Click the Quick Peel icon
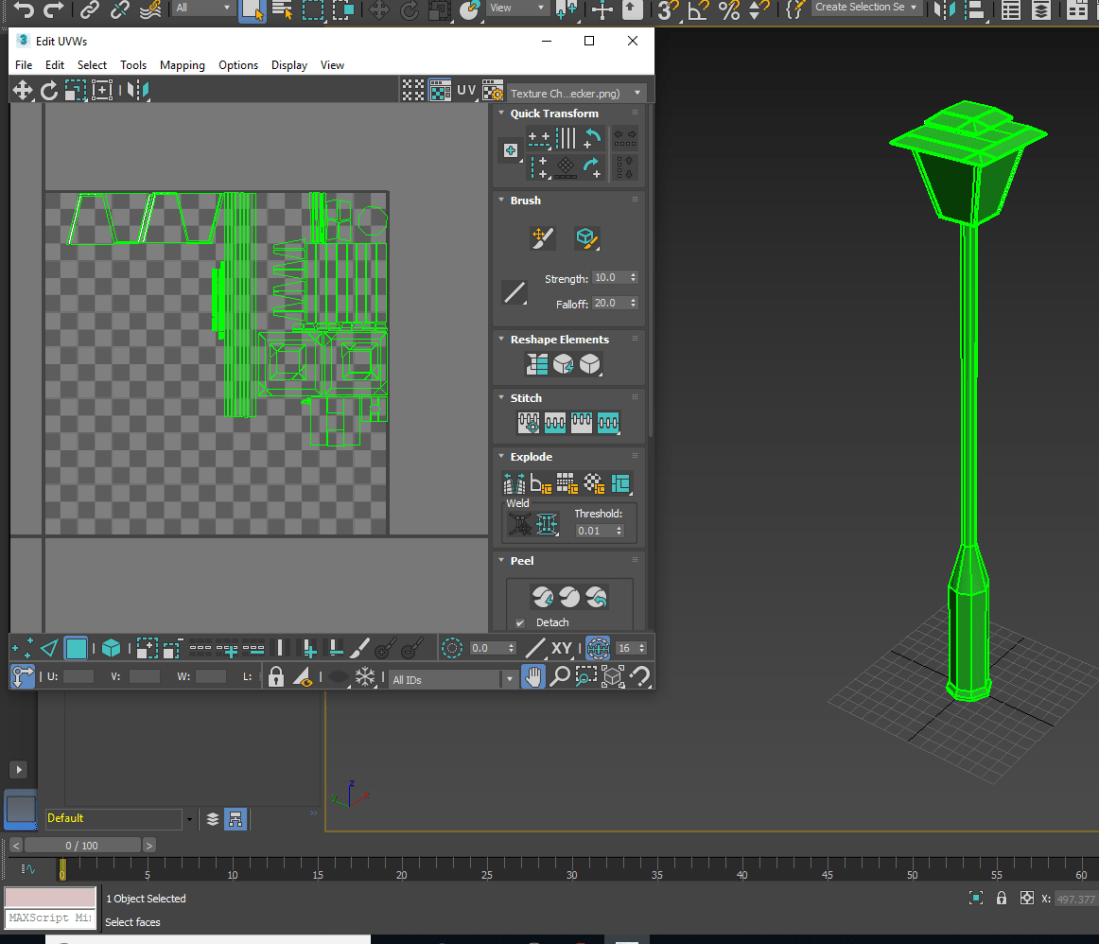Viewport: 1099px width, 944px height. 543,597
